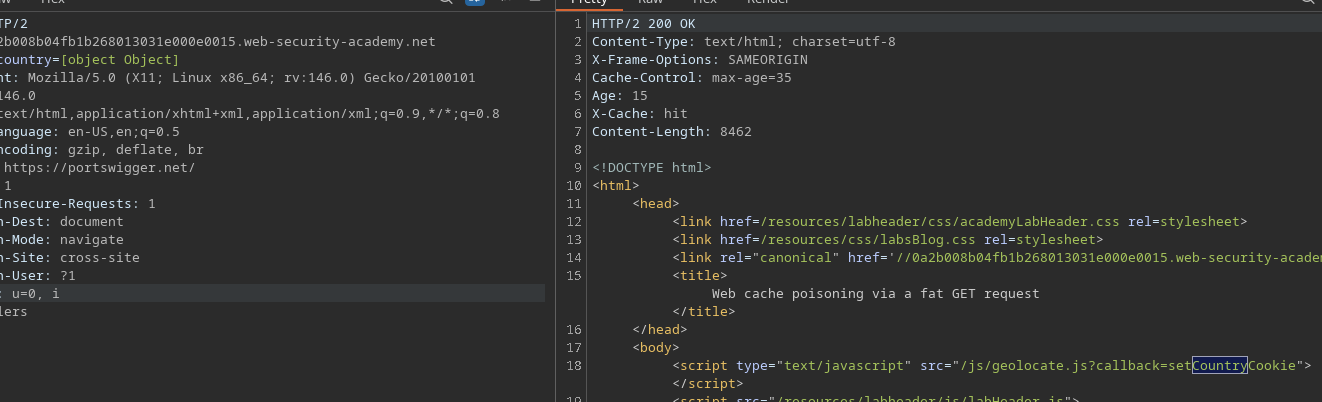
Task: Toggle the blue-highlighted icon in the request toolbar
Action: (475, 3)
